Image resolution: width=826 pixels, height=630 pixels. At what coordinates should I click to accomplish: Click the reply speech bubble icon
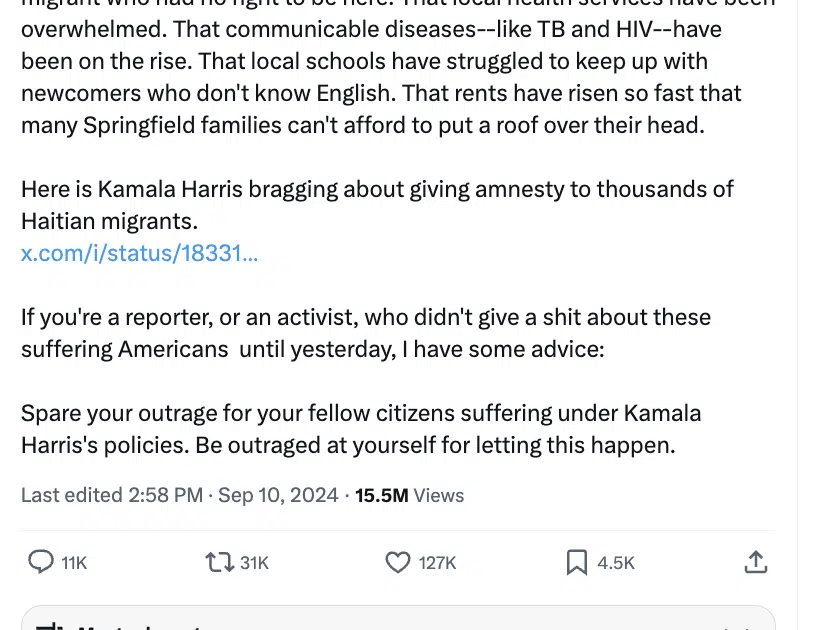point(41,562)
